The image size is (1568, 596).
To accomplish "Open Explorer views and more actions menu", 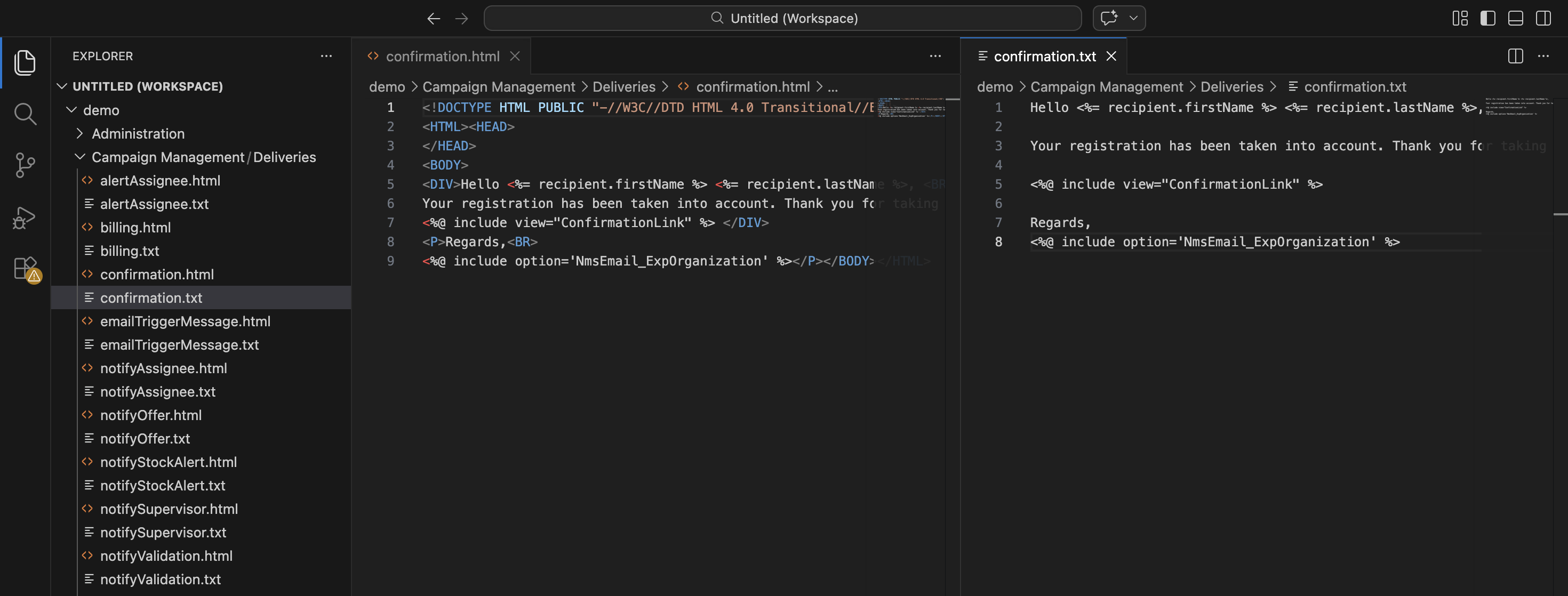I will click(326, 56).
